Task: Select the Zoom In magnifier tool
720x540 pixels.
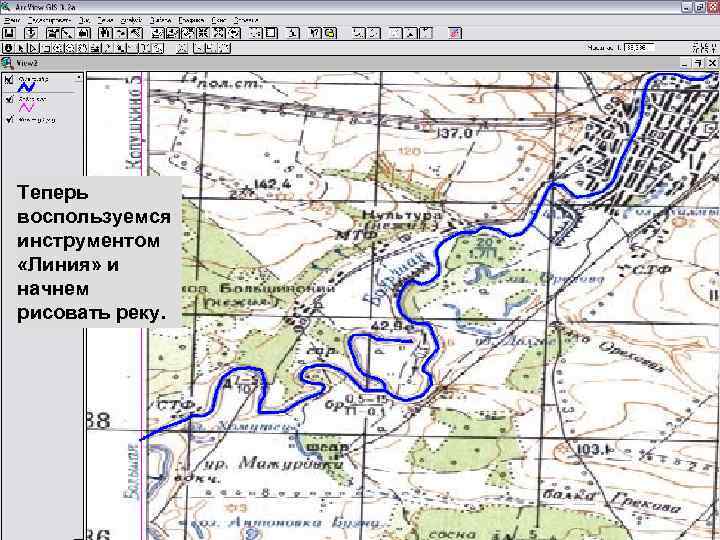Action: (58, 48)
